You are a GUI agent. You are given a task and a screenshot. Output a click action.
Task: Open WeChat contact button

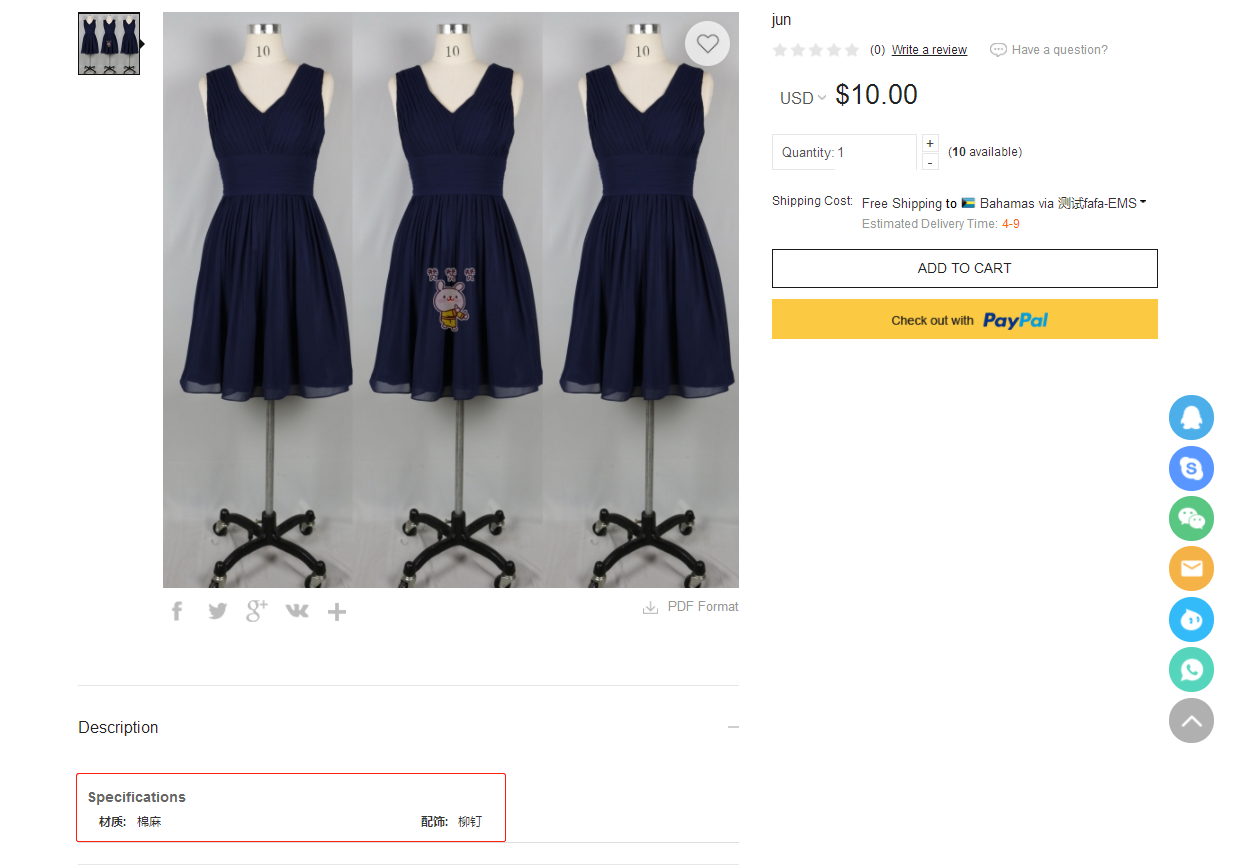(x=1191, y=519)
